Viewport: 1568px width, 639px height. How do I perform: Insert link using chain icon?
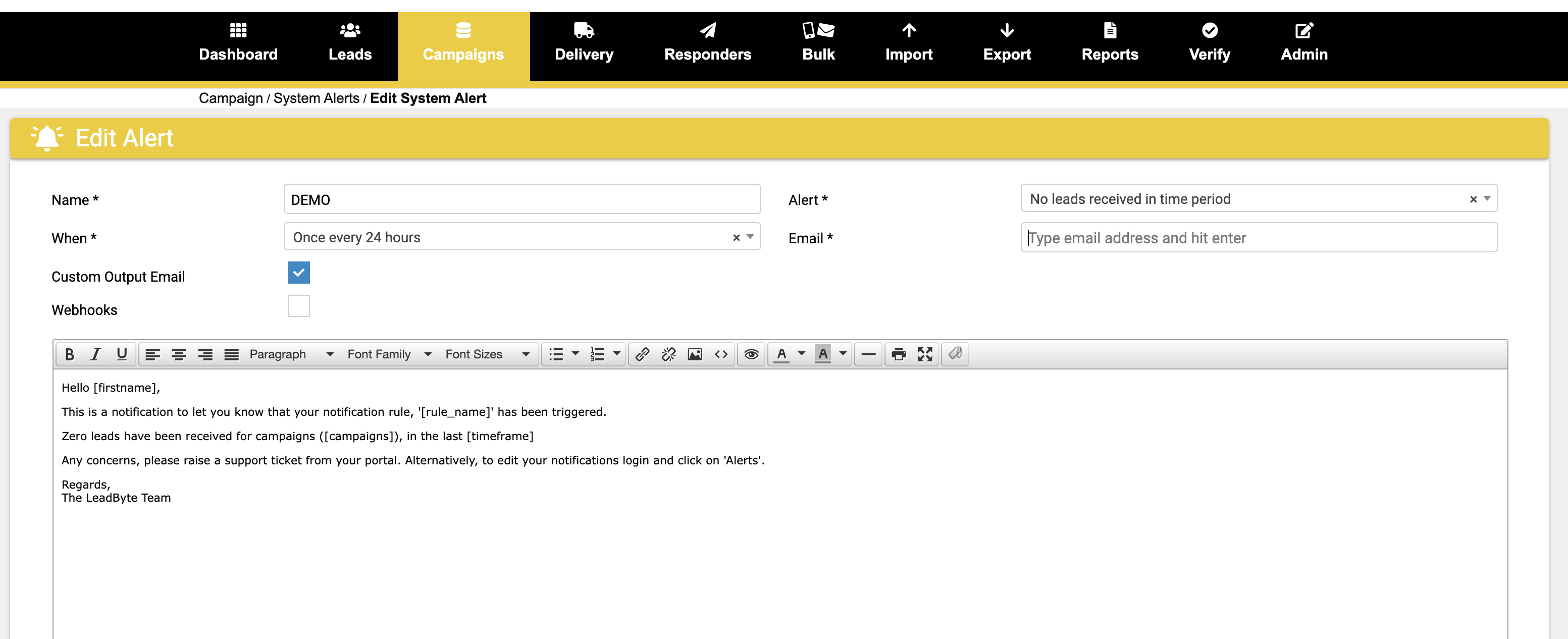(642, 354)
